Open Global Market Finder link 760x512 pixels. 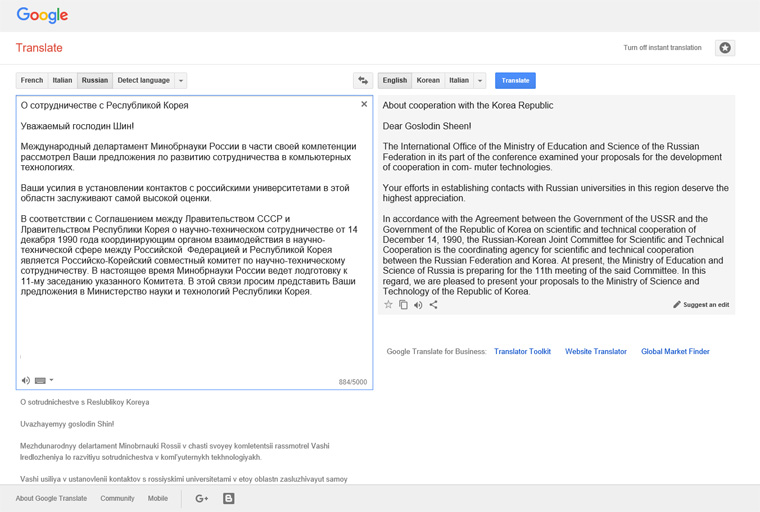[x=675, y=352]
